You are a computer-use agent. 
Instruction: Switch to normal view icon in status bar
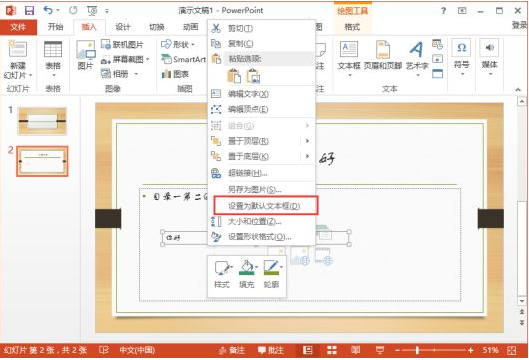pos(307,350)
